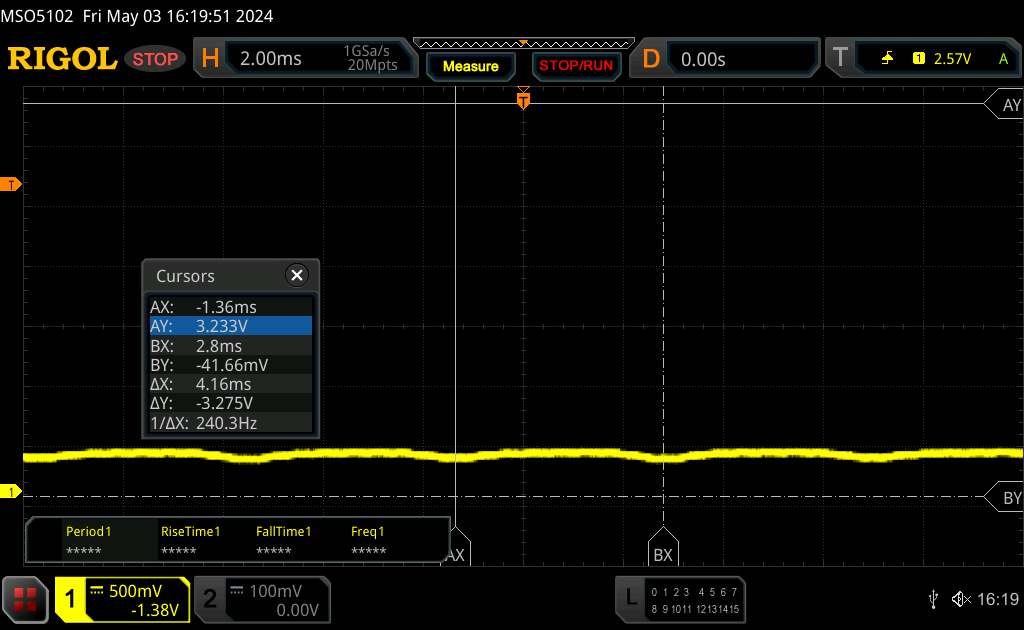Image resolution: width=1024 pixels, height=630 pixels.
Task: Toggle channel 1 yellow button
Action: pyautogui.click(x=70, y=599)
